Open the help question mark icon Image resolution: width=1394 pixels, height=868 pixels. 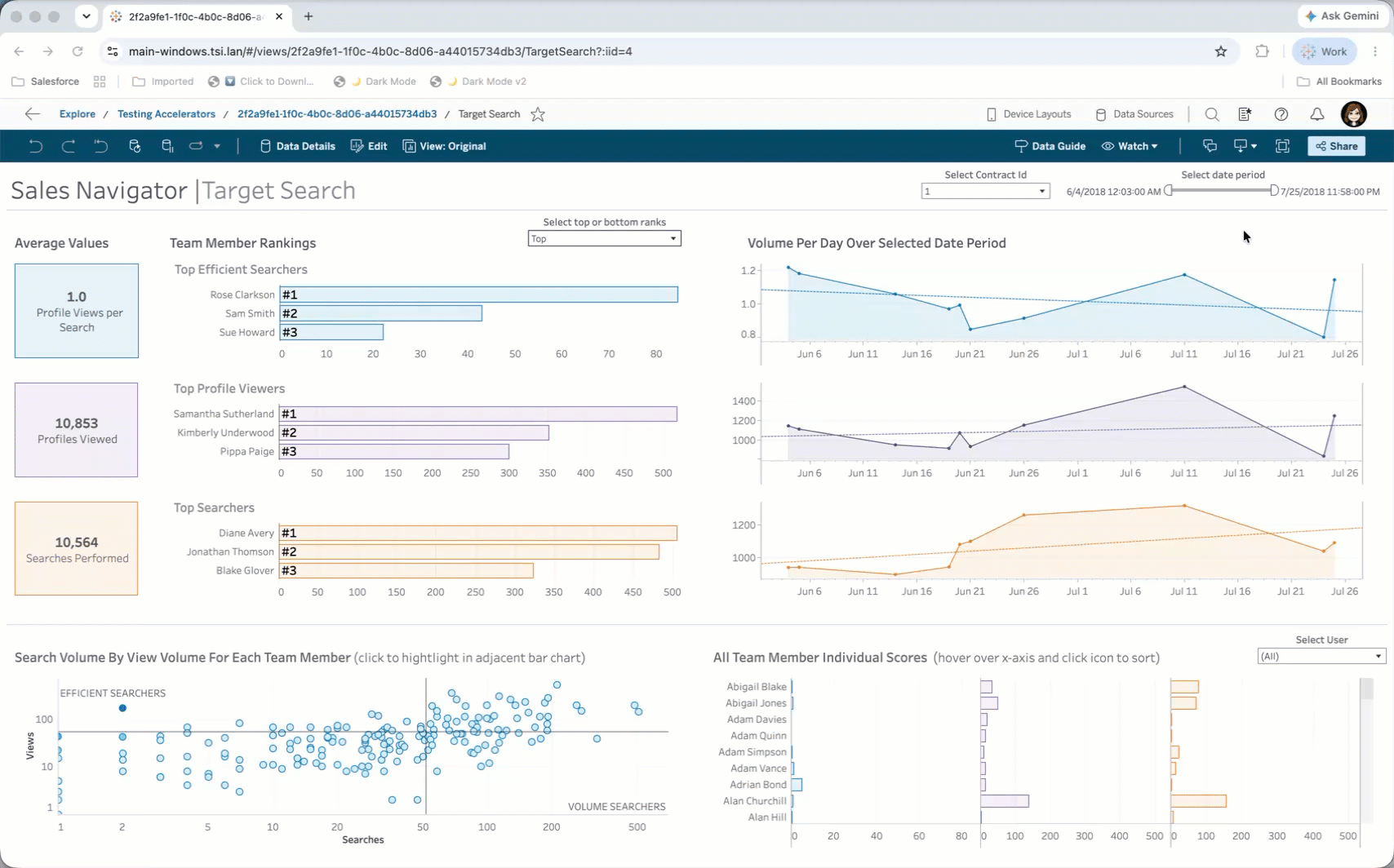tap(1281, 114)
